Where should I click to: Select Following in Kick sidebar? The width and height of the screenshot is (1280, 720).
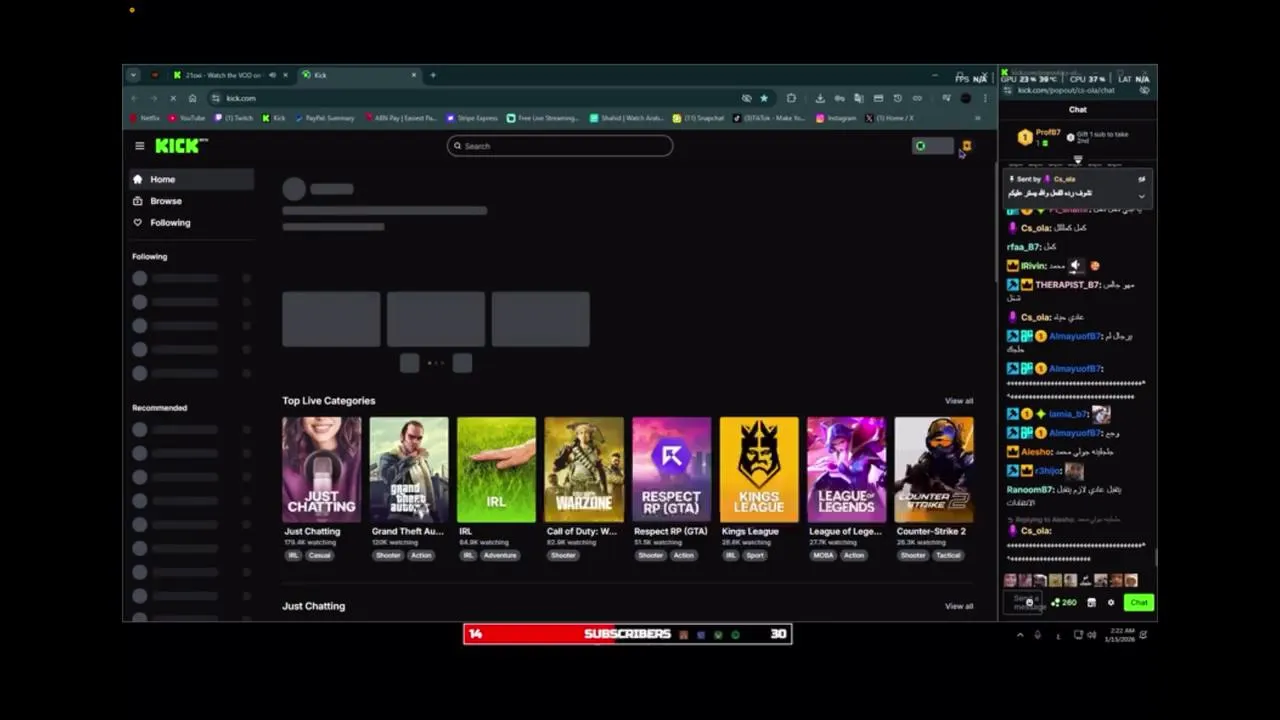point(191,222)
